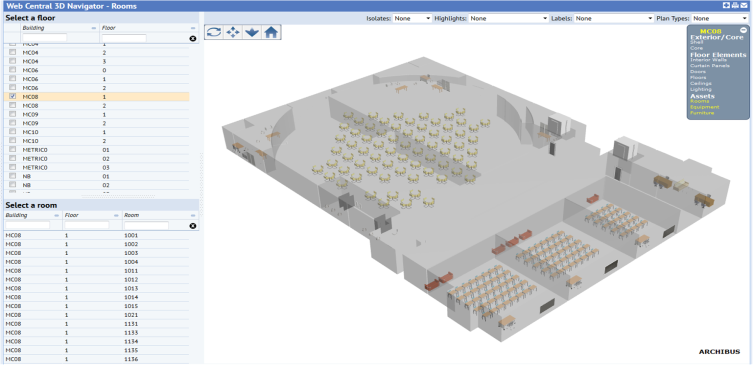Open the Isolates dropdown
Viewport: 754px width, 365px height.
point(412,18)
